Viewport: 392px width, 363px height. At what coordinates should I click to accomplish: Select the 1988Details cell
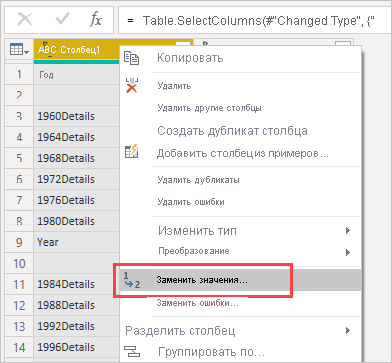[x=76, y=305]
